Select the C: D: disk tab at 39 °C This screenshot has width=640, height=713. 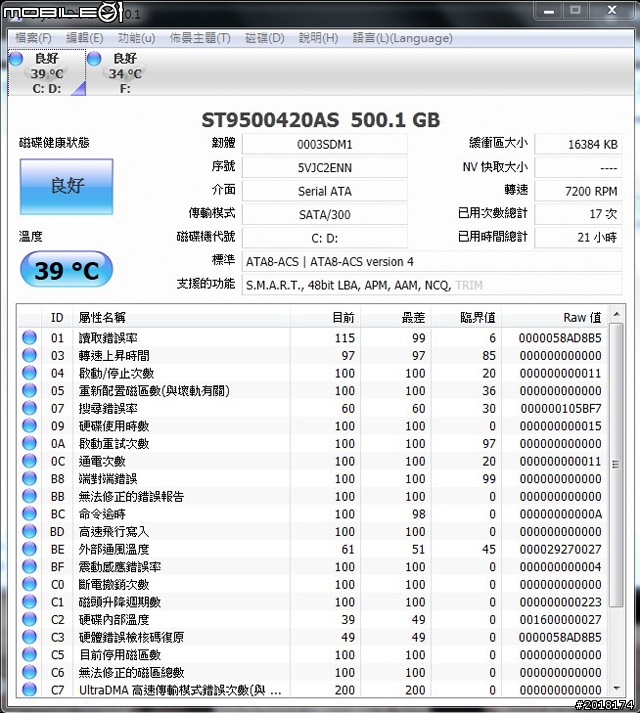click(x=47, y=73)
